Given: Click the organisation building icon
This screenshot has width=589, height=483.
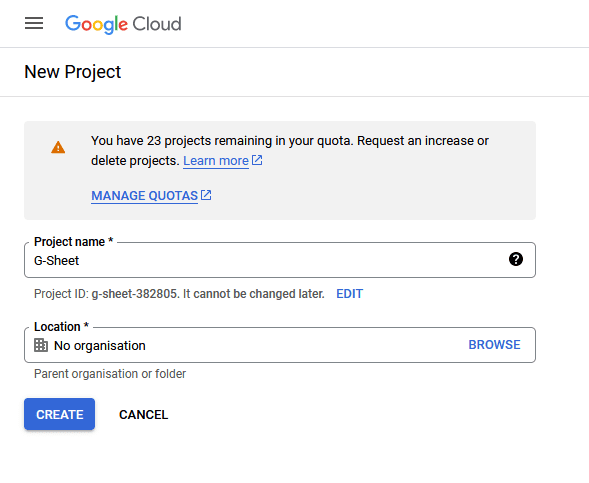Looking at the screenshot, I should point(41,345).
